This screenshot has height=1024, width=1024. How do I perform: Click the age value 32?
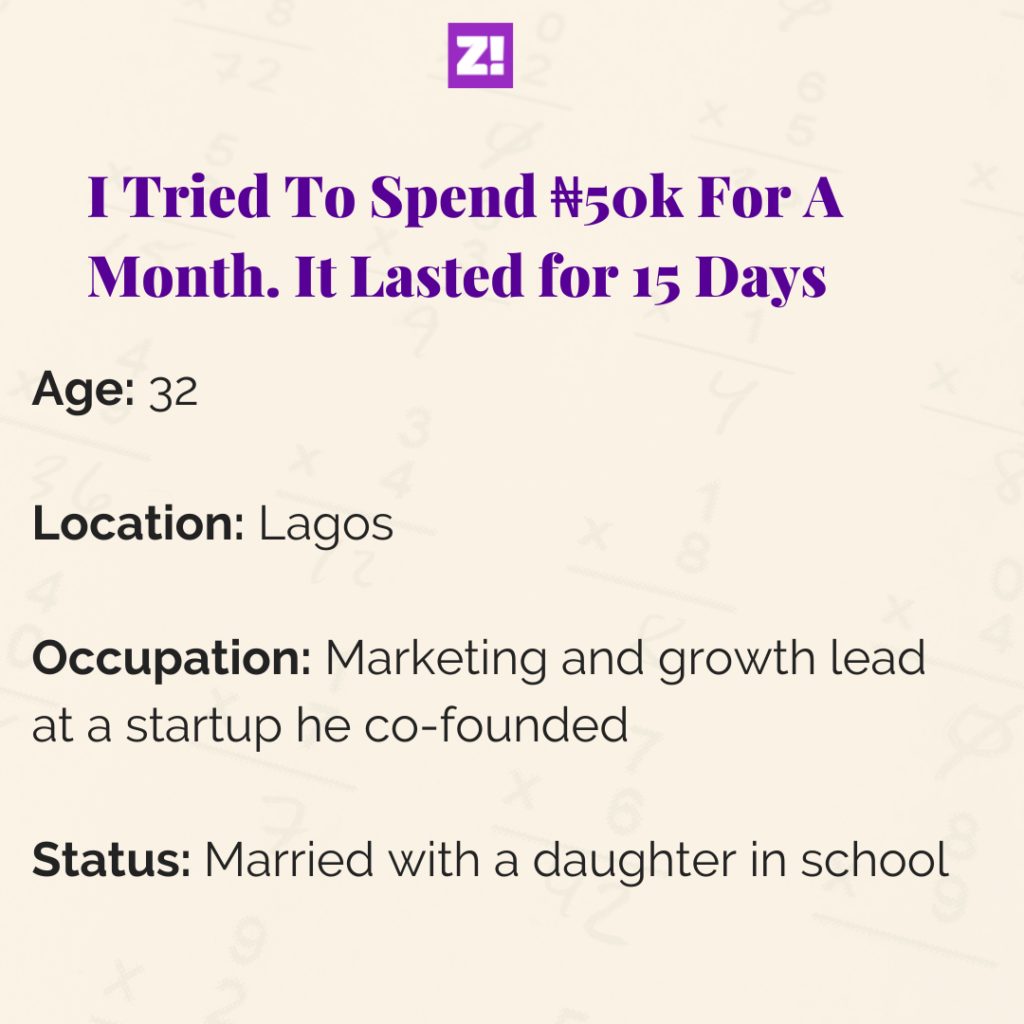tap(173, 393)
